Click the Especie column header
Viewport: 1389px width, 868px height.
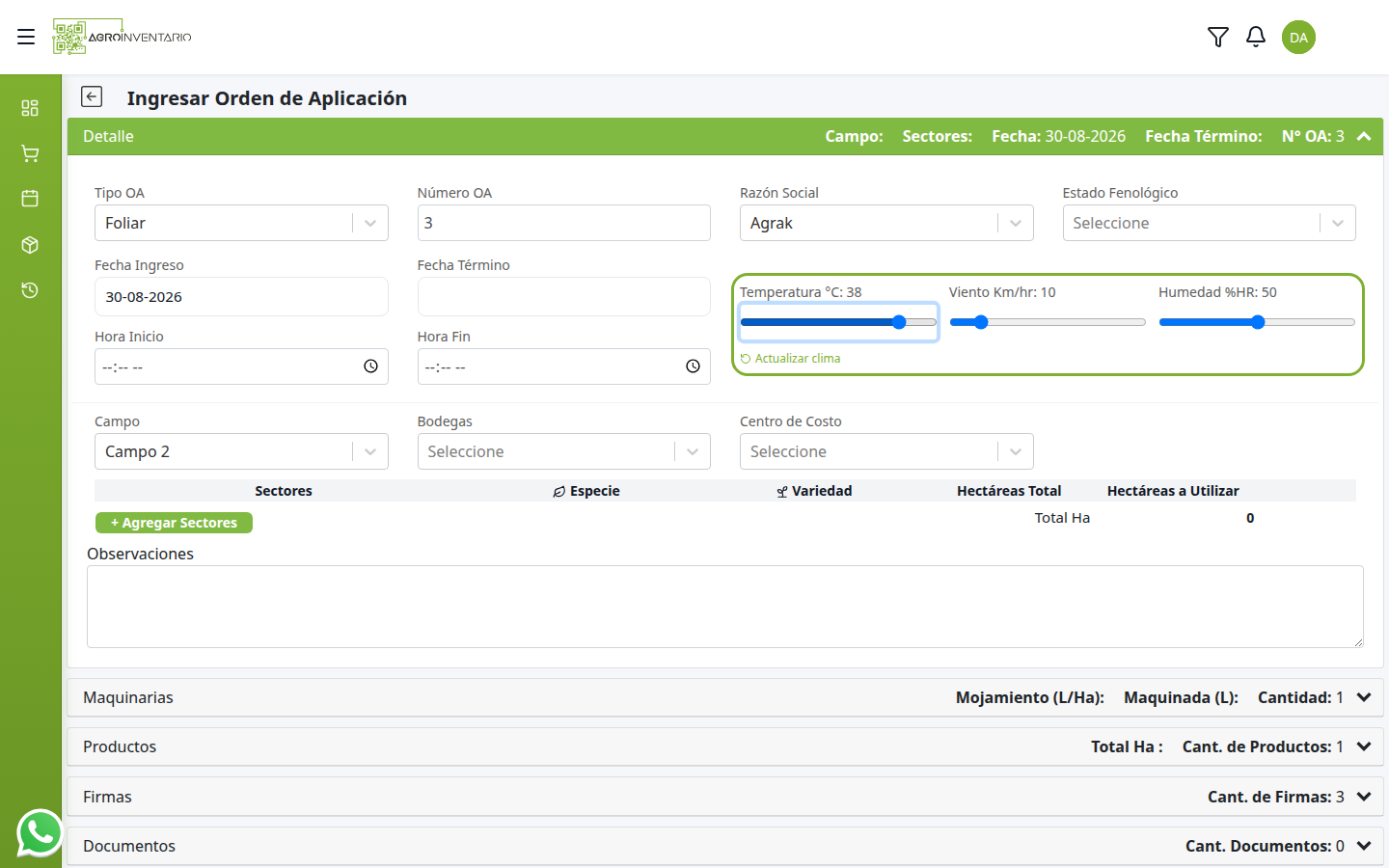point(586,491)
